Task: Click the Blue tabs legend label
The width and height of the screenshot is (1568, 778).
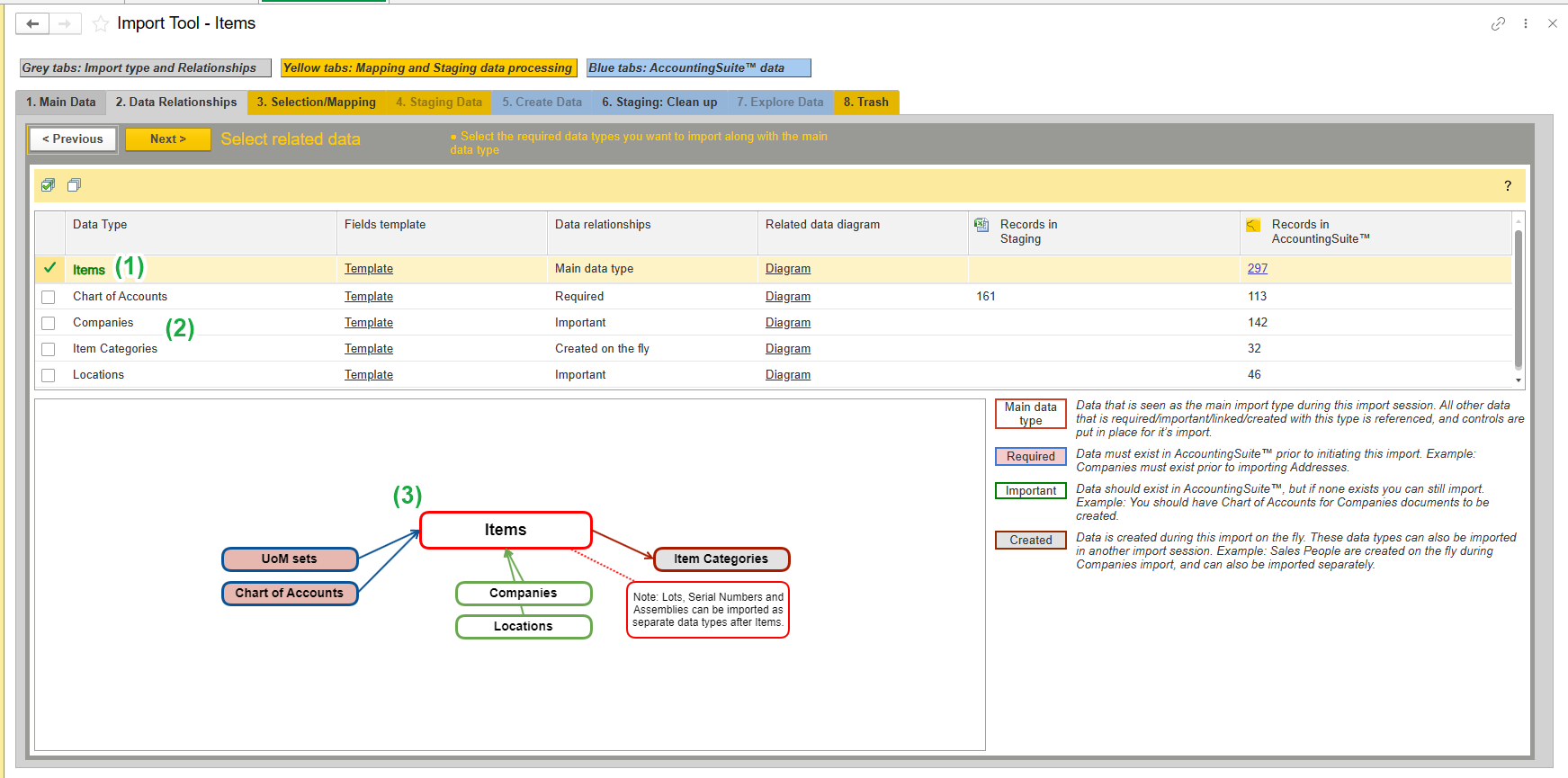Action: pos(699,68)
